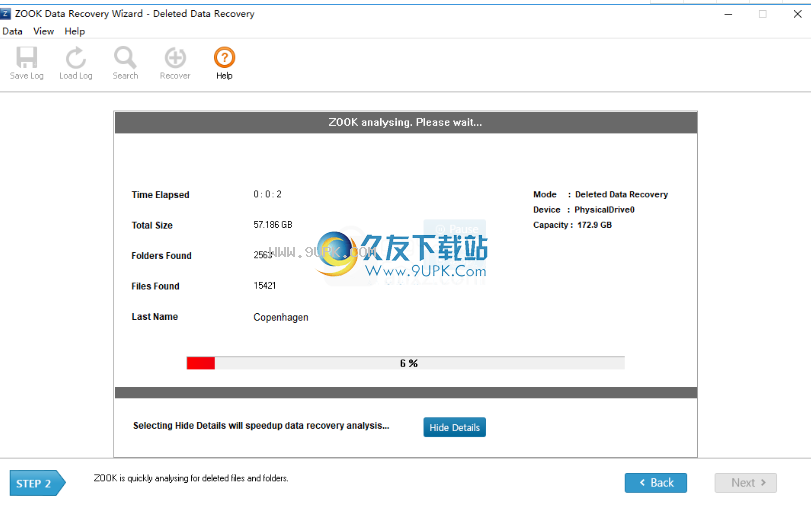
Task: Select the 15421 files found value
Action: (x=265, y=286)
